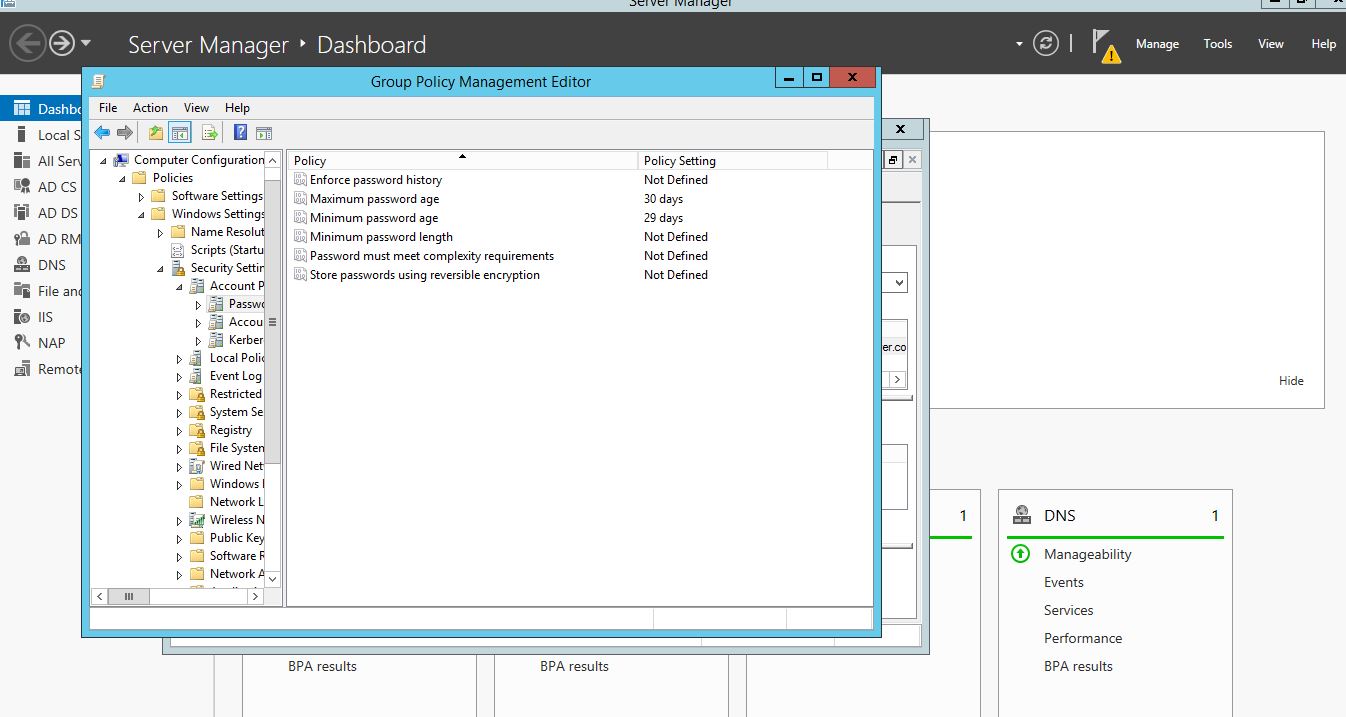The image size is (1346, 717).
Task: Open the Help menu in Group Policy editor
Action: [237, 108]
